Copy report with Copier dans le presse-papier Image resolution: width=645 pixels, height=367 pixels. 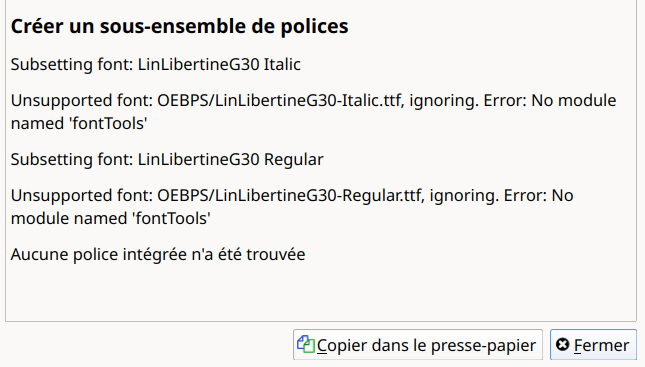pyautogui.click(x=418, y=345)
